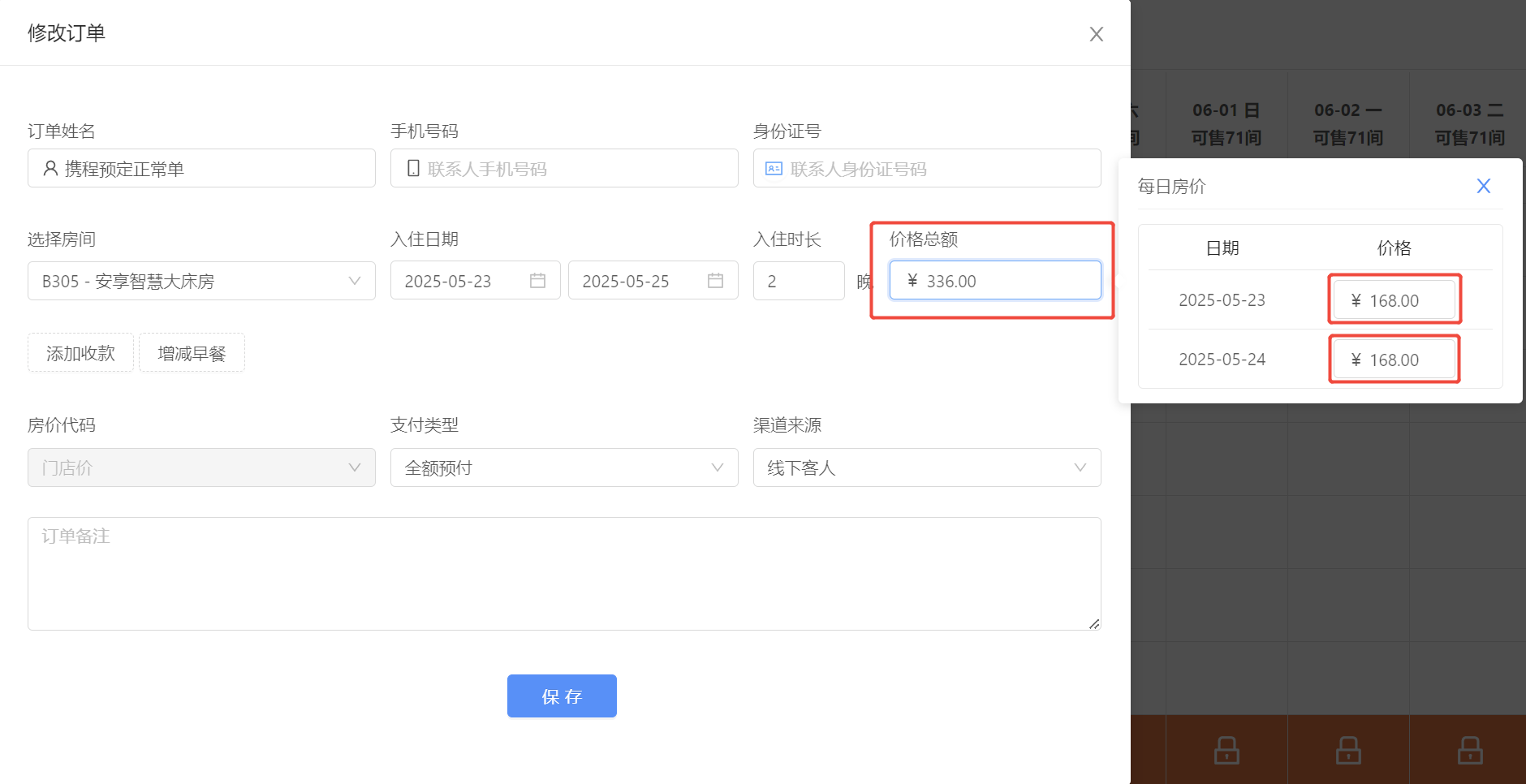Click the 修改订单 dialog title
Image resolution: width=1526 pixels, height=784 pixels.
tap(67, 32)
